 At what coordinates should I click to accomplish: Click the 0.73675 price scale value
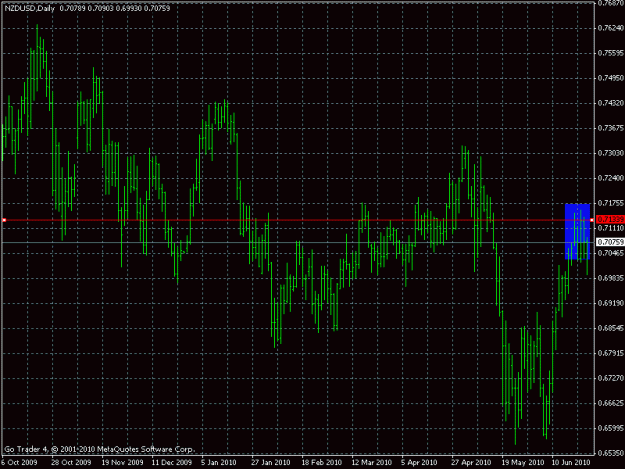(x=611, y=128)
